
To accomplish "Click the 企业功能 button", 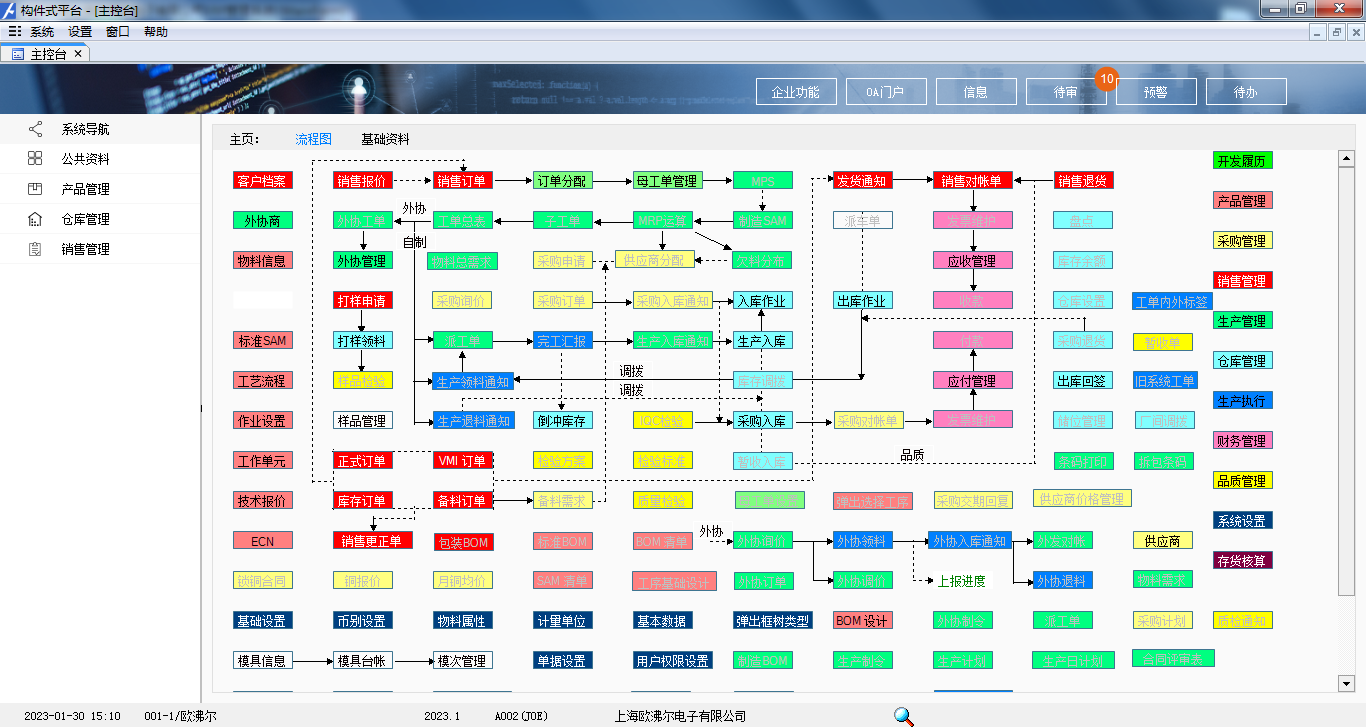I will pos(796,92).
